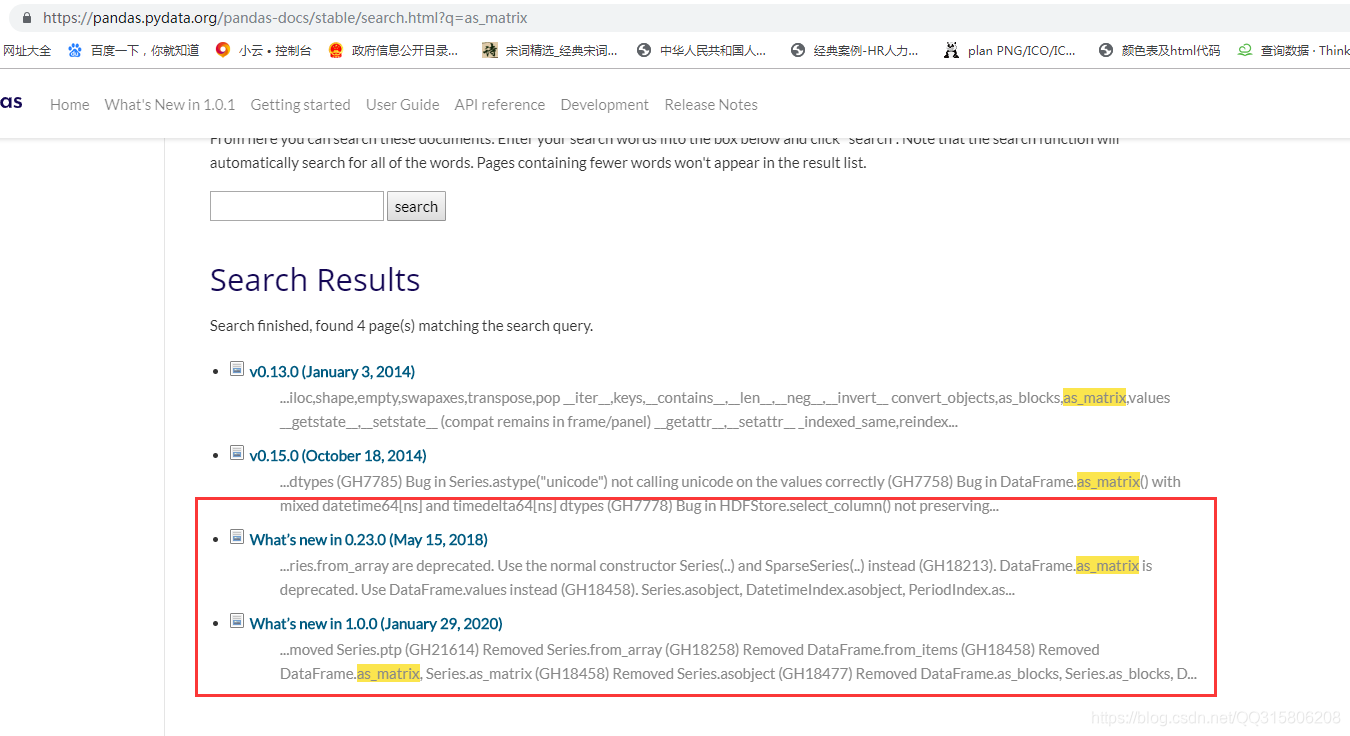Open the 网址大全 bookmark

click(28, 49)
